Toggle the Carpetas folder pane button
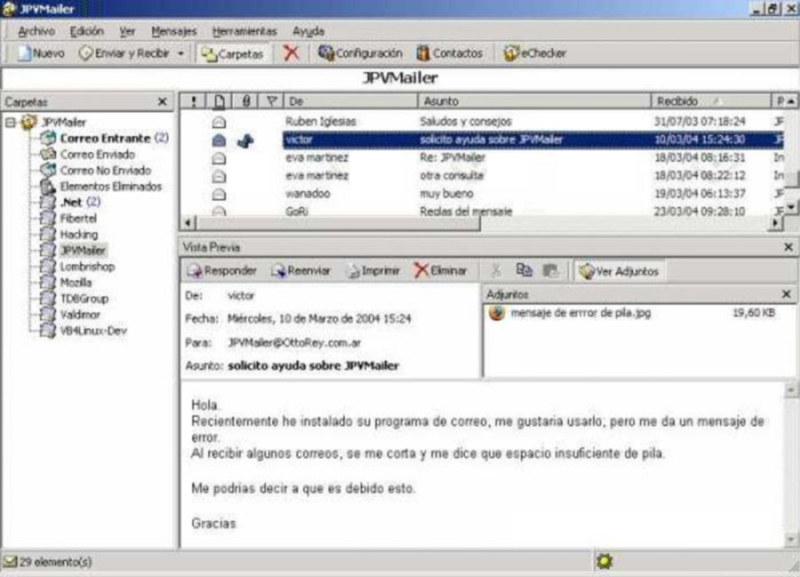800x577 pixels. (232, 54)
